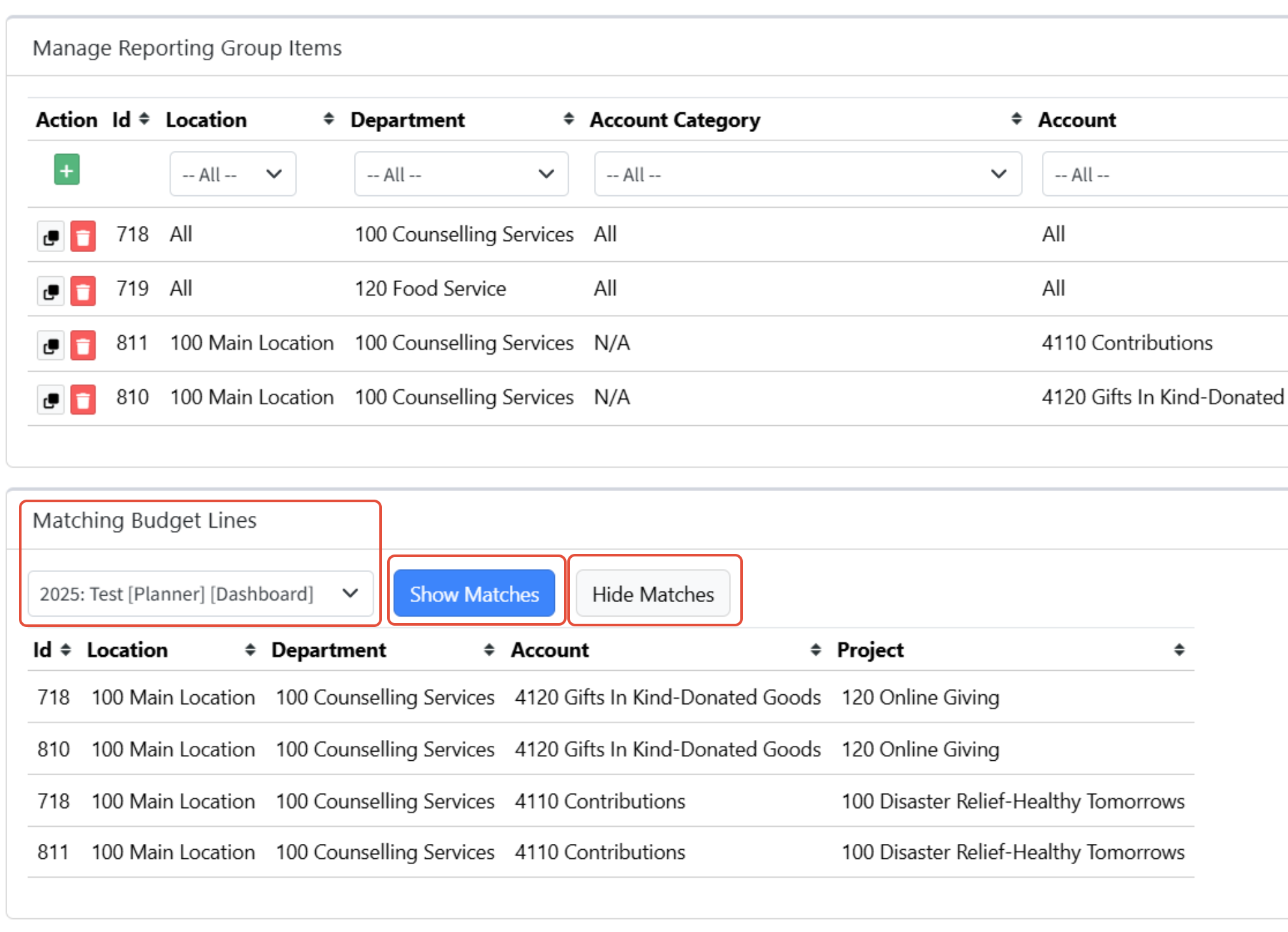Open the Location filter dropdown
This screenshot has height=932, width=1288.
pos(232,174)
